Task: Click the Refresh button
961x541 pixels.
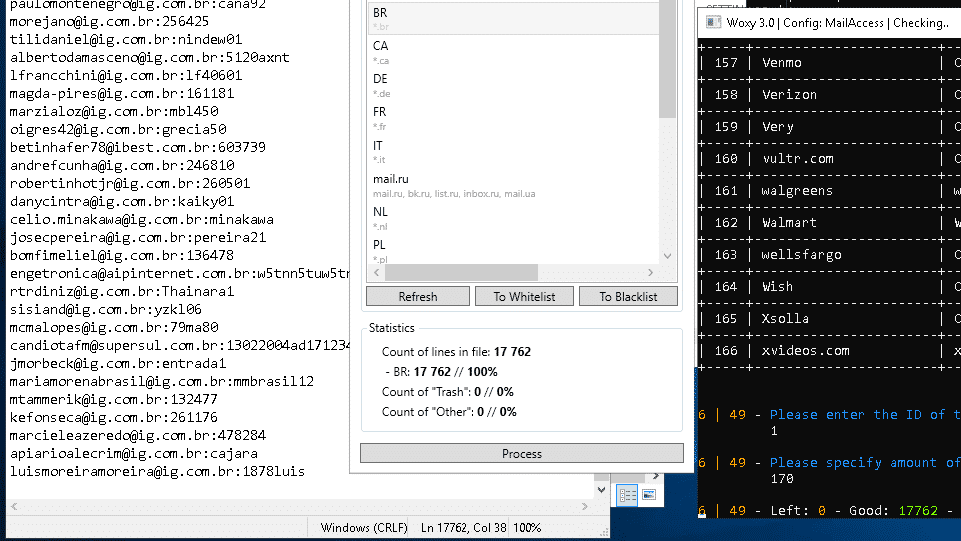Action: pyautogui.click(x=417, y=296)
